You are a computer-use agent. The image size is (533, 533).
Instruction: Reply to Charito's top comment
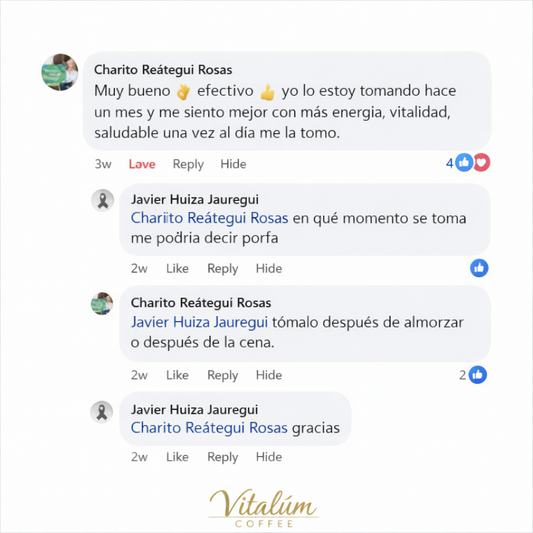(x=188, y=165)
